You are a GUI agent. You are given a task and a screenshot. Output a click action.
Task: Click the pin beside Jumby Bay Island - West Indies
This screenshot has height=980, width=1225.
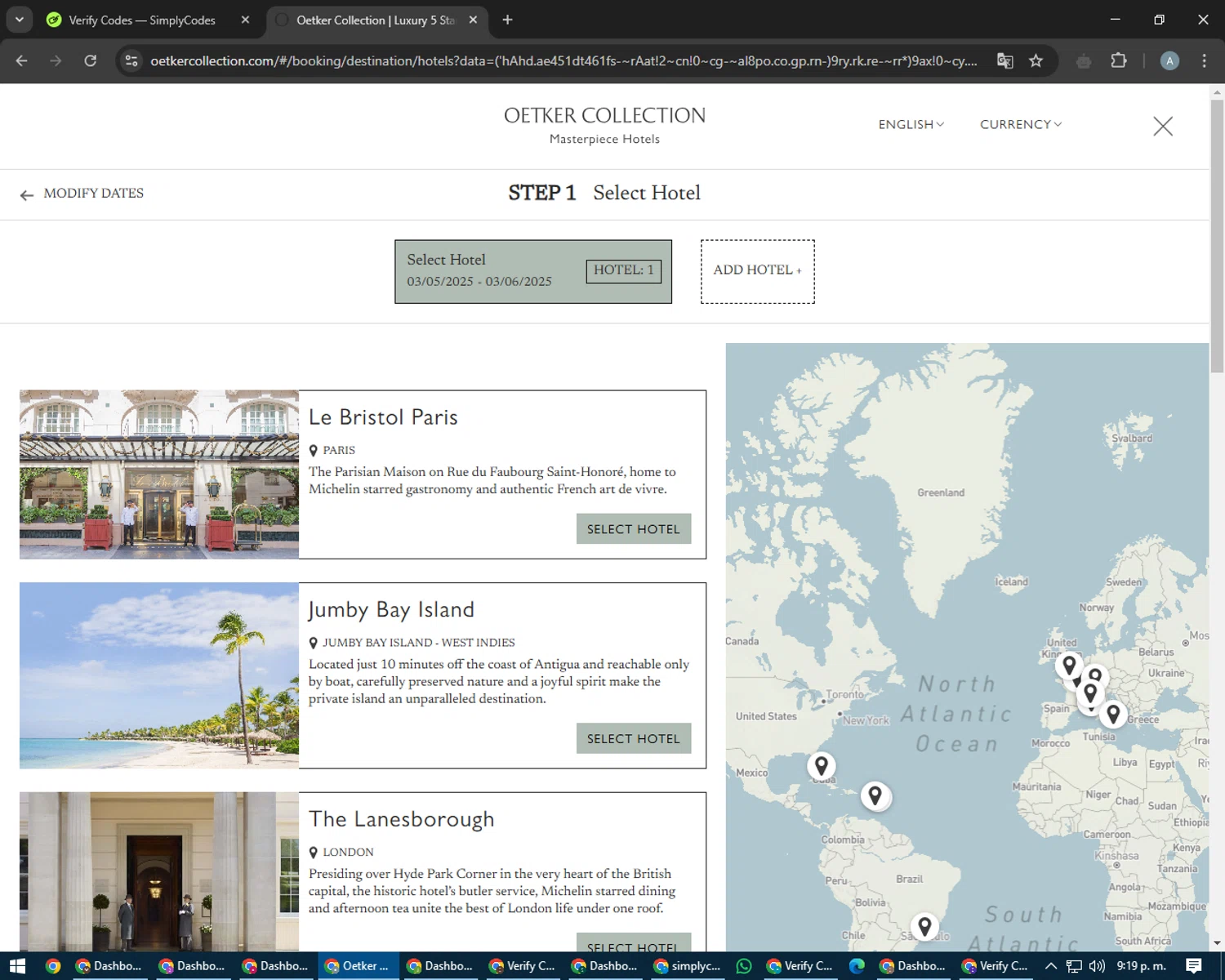313,644
